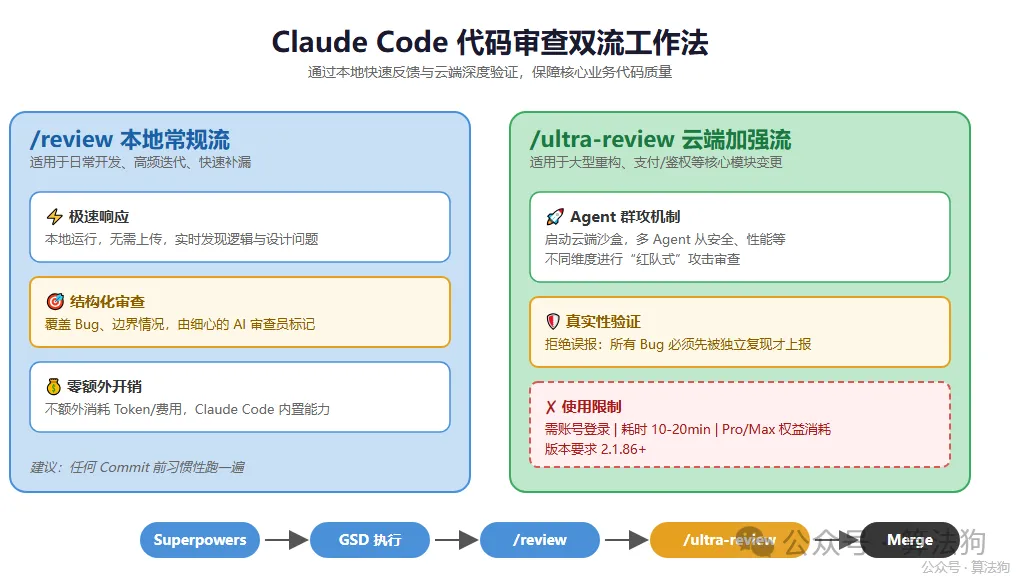Image resolution: width=1019 pixels, height=584 pixels.
Task: Click the shield icon beside 真实性验证
Action: [x=553, y=321]
